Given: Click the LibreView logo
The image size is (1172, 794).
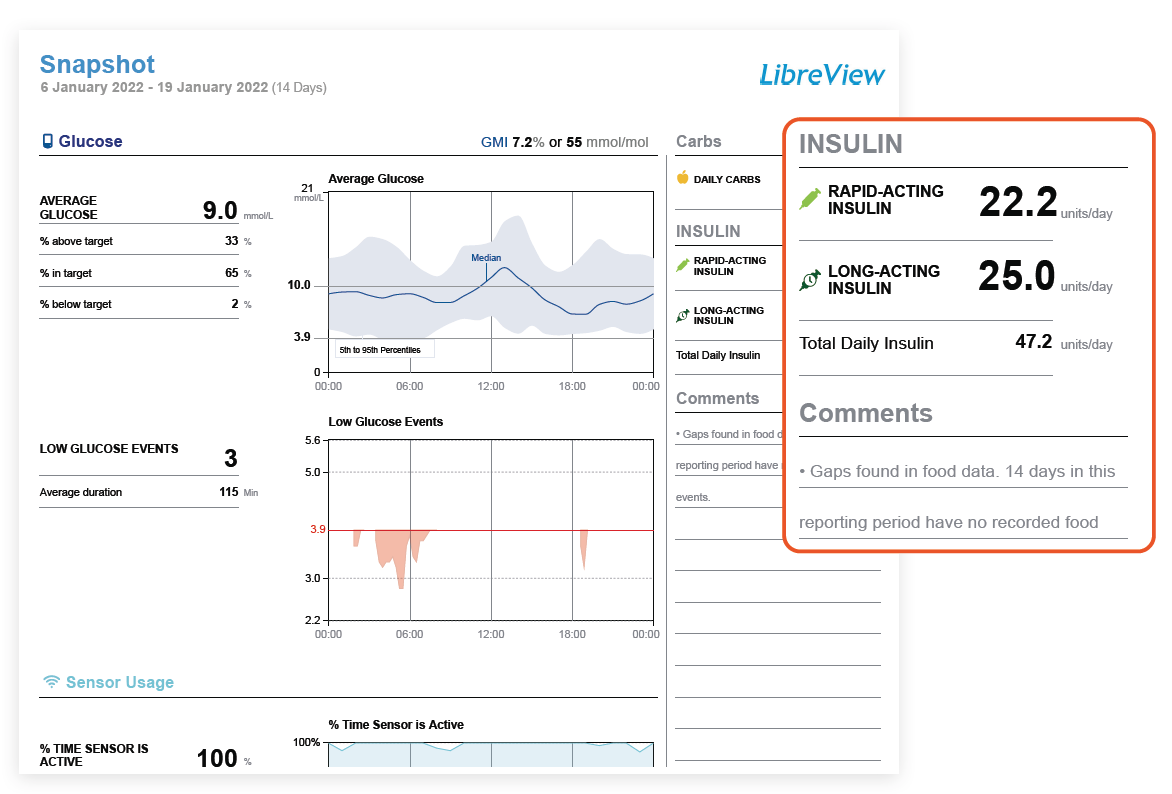Looking at the screenshot, I should 821,75.
